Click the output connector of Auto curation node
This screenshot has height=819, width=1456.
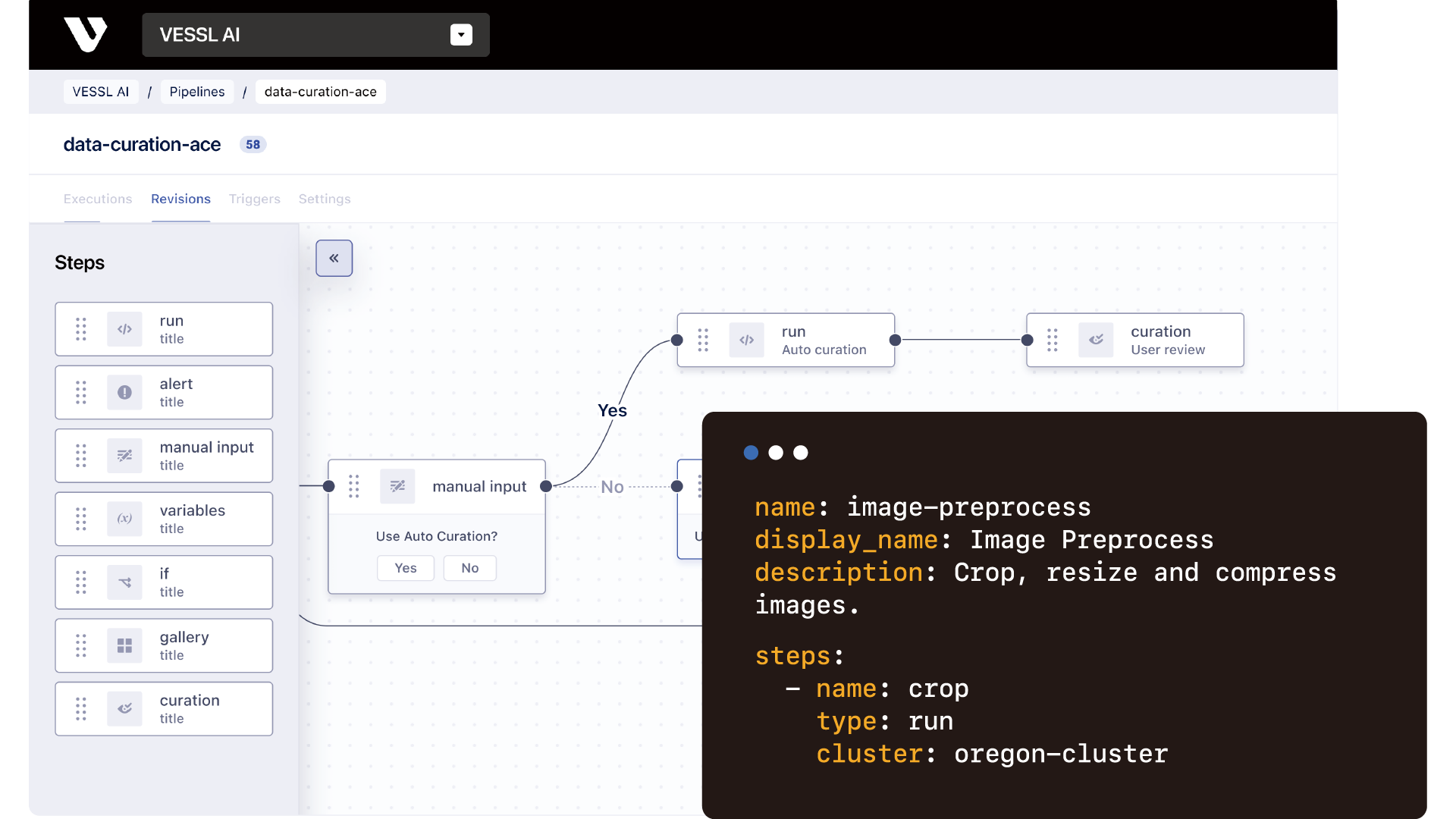pyautogui.click(x=896, y=340)
